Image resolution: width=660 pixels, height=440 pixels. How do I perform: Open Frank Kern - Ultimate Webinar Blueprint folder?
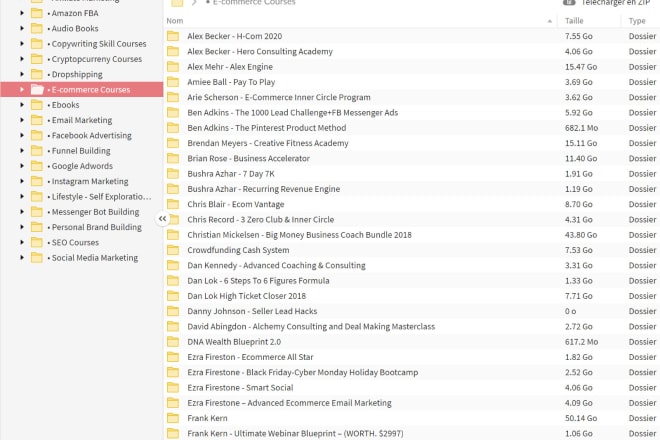click(295, 433)
